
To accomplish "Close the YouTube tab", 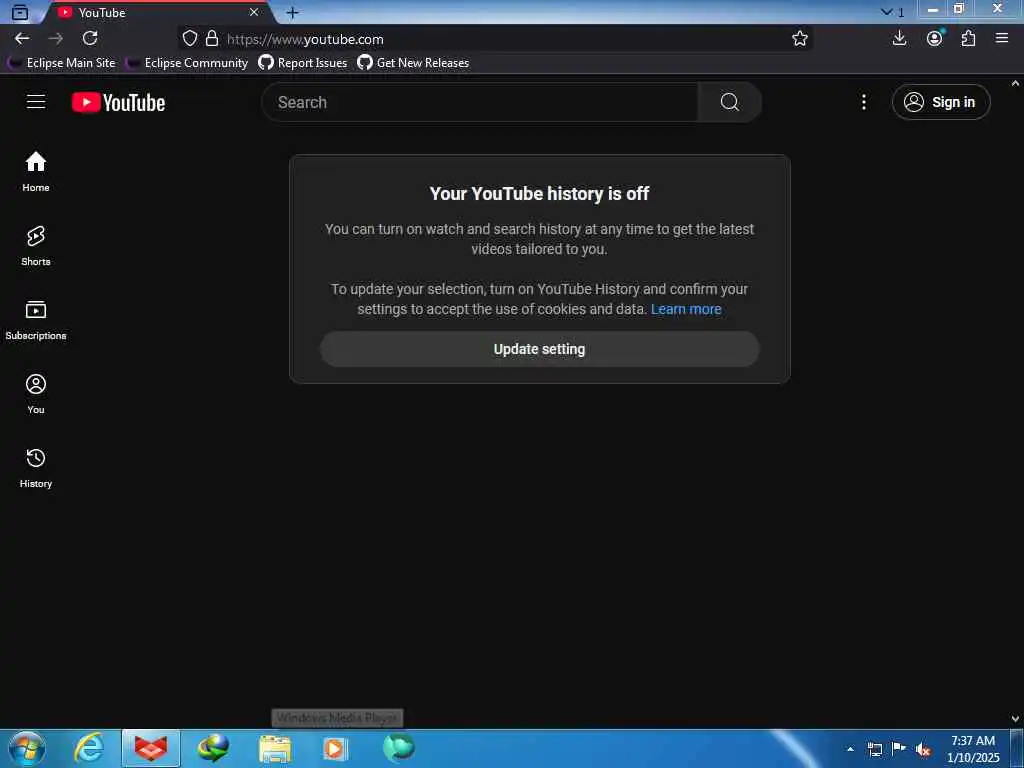I will click(x=254, y=12).
